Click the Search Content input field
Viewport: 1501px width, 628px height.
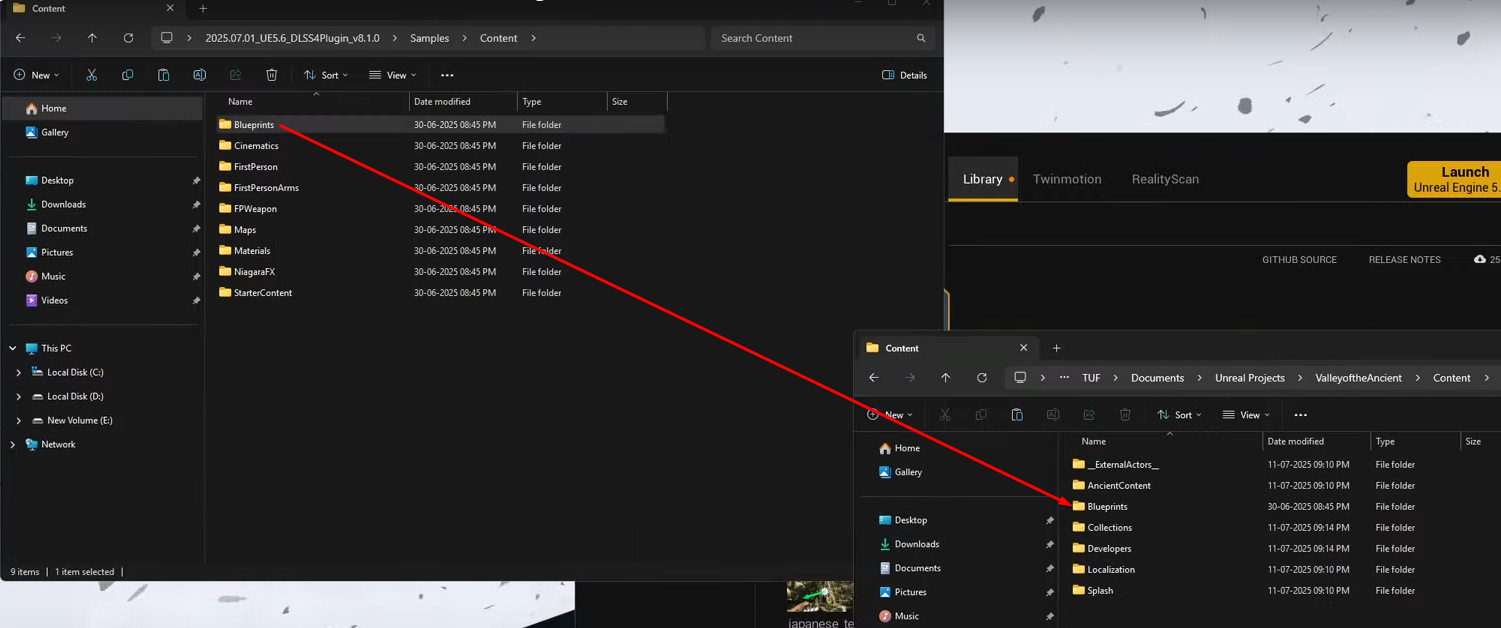pos(815,38)
